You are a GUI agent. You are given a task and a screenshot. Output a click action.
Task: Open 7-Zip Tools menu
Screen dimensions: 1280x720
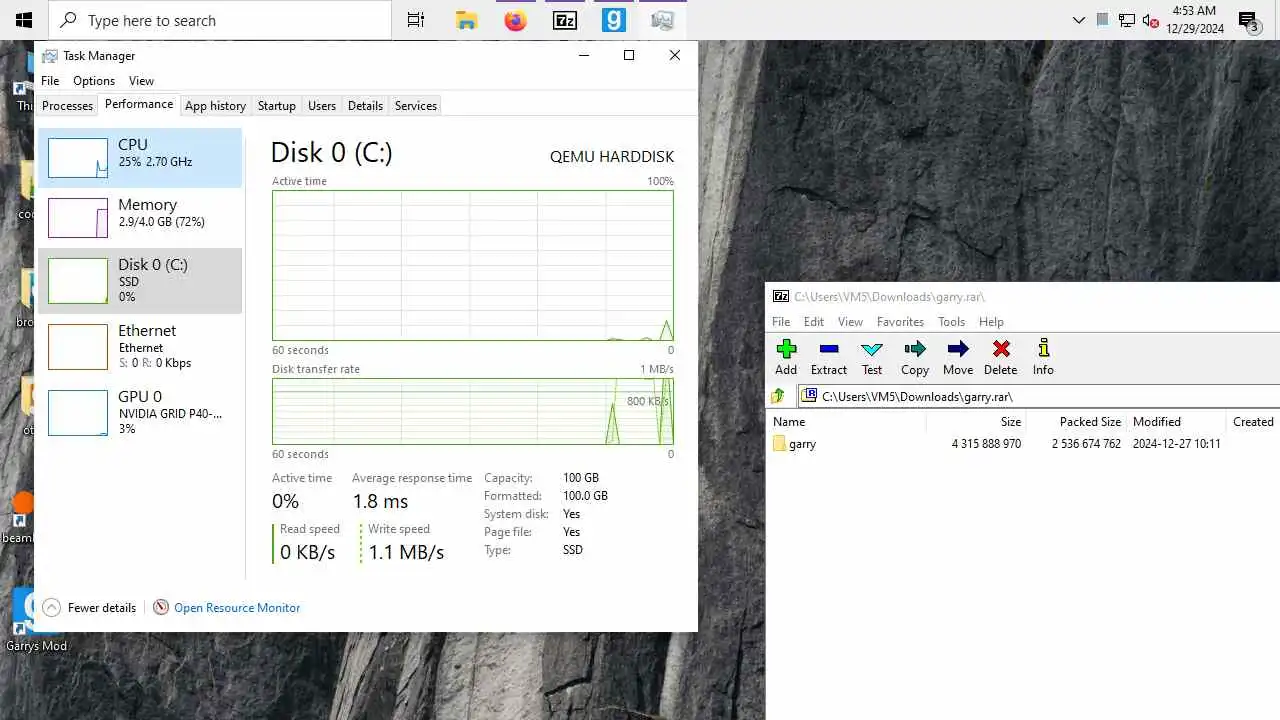pyautogui.click(x=951, y=322)
